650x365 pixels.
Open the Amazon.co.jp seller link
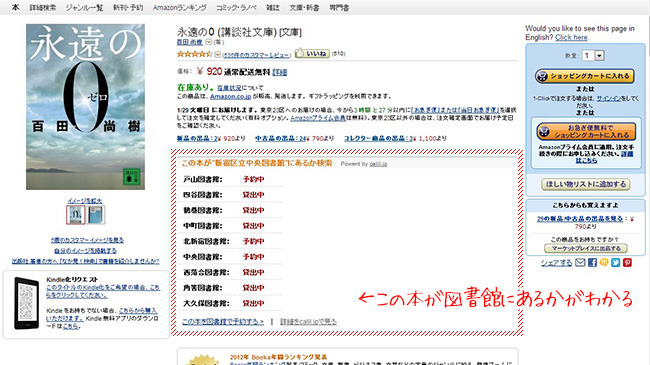230,96
